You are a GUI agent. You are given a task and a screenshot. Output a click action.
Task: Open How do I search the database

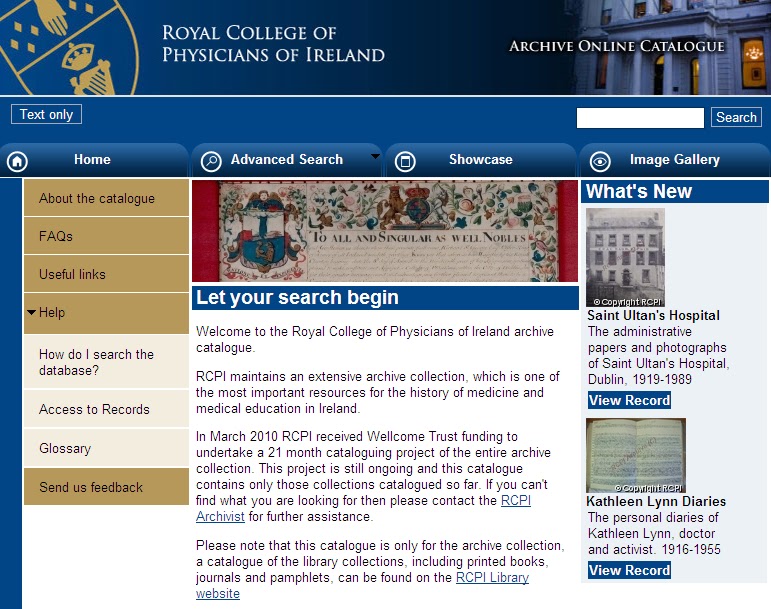click(106, 362)
